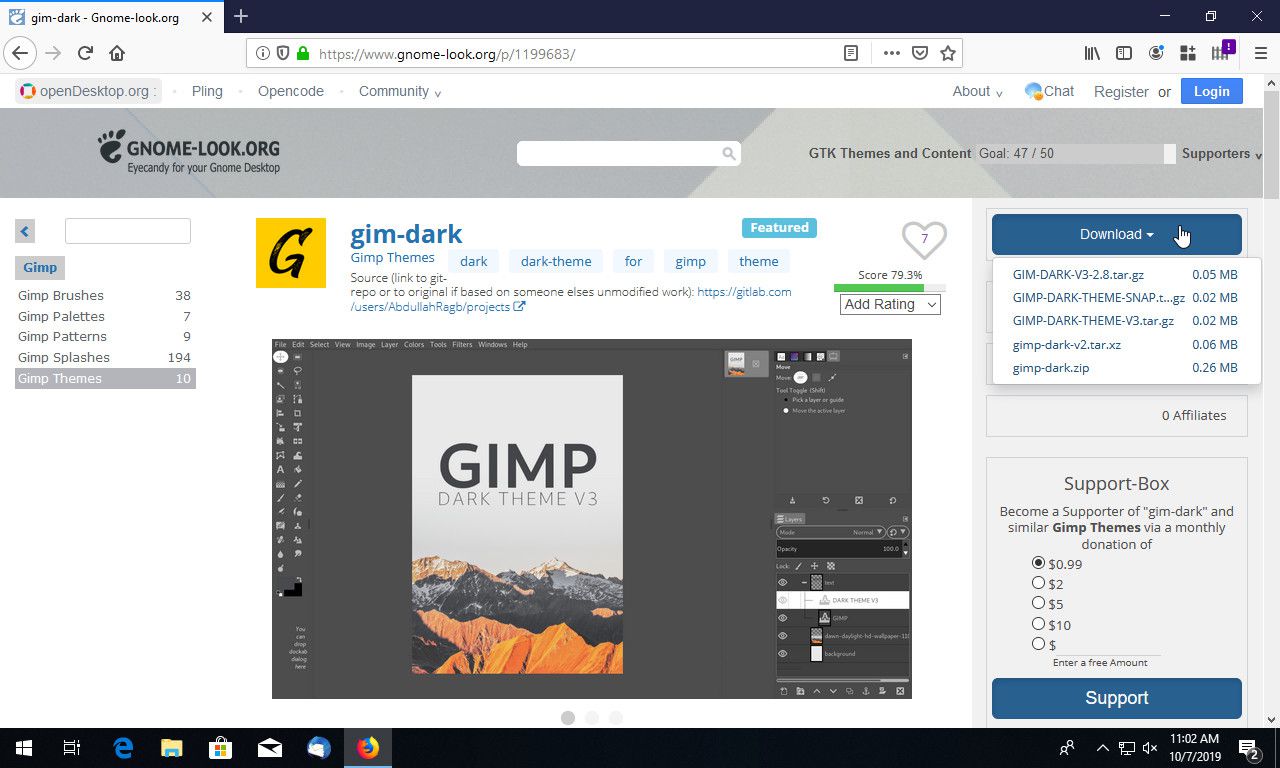This screenshot has height=768, width=1280.
Task: Click second carousel indicator dot
Action: click(592, 717)
